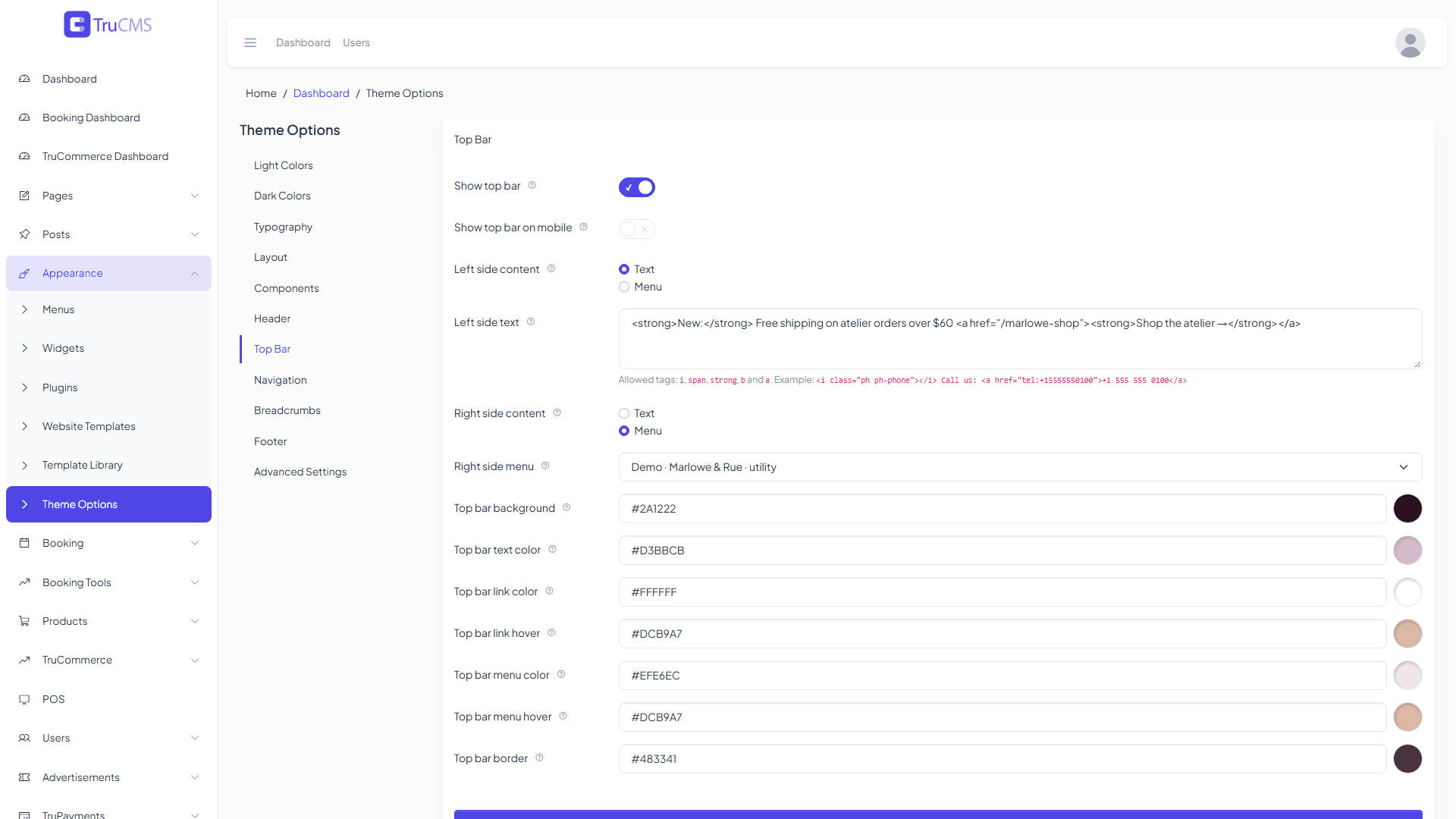Click Users link in top header
This screenshot has height=819, width=1456.
click(x=356, y=42)
